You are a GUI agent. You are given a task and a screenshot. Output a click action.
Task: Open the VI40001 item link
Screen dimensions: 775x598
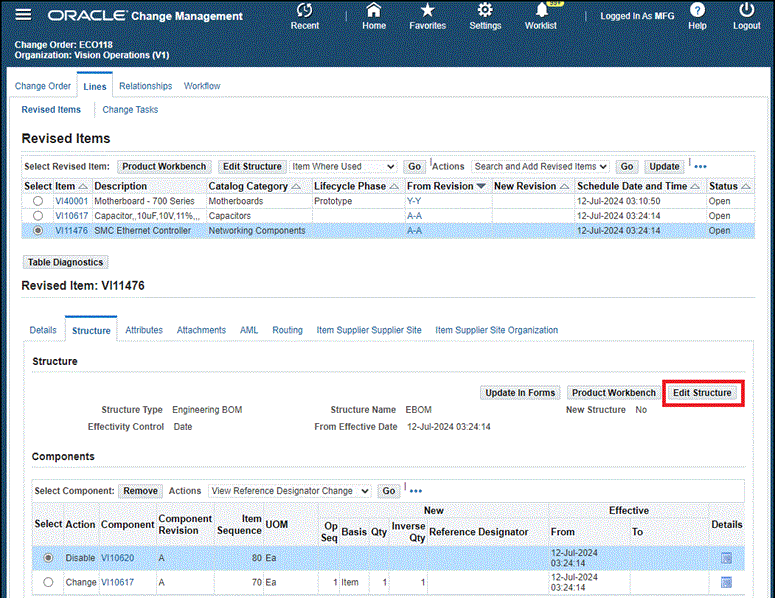(72, 201)
